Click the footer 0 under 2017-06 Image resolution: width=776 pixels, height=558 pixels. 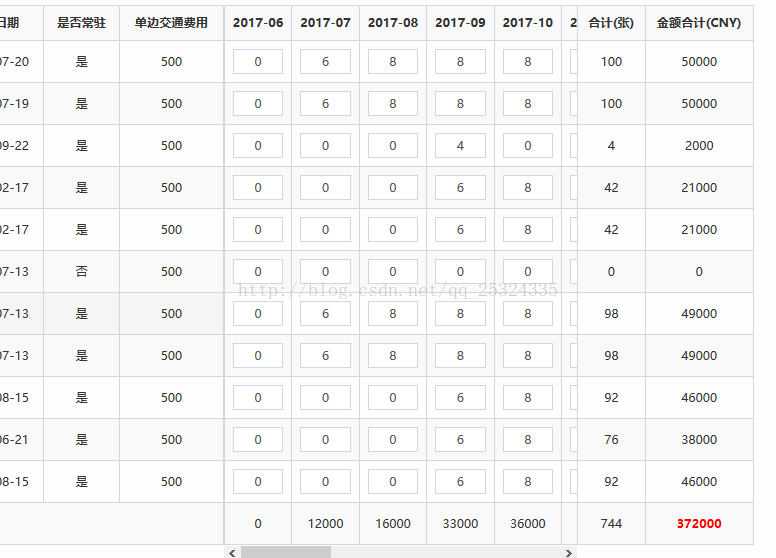tap(258, 524)
